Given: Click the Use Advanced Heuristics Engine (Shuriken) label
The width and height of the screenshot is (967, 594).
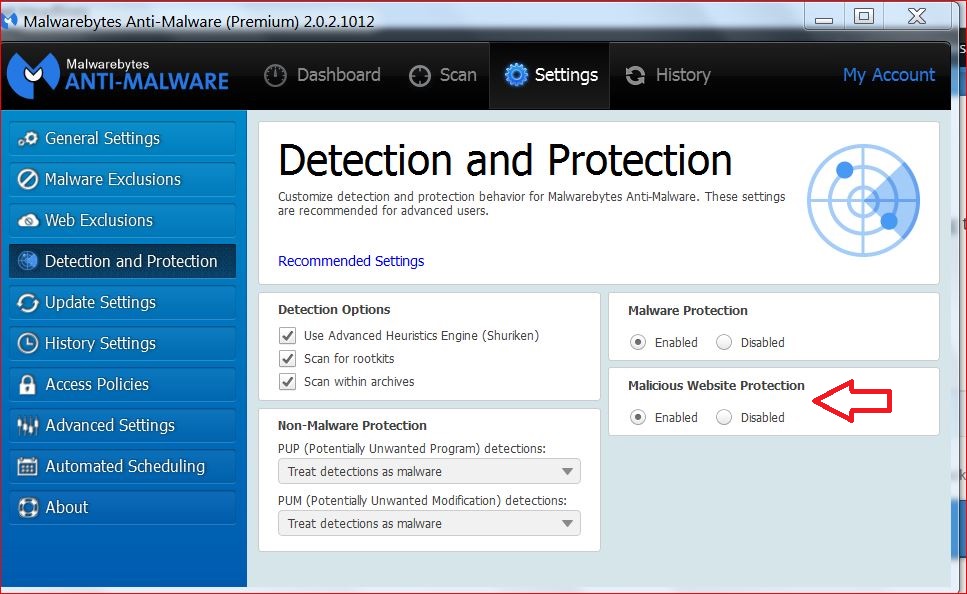Looking at the screenshot, I should coord(421,336).
